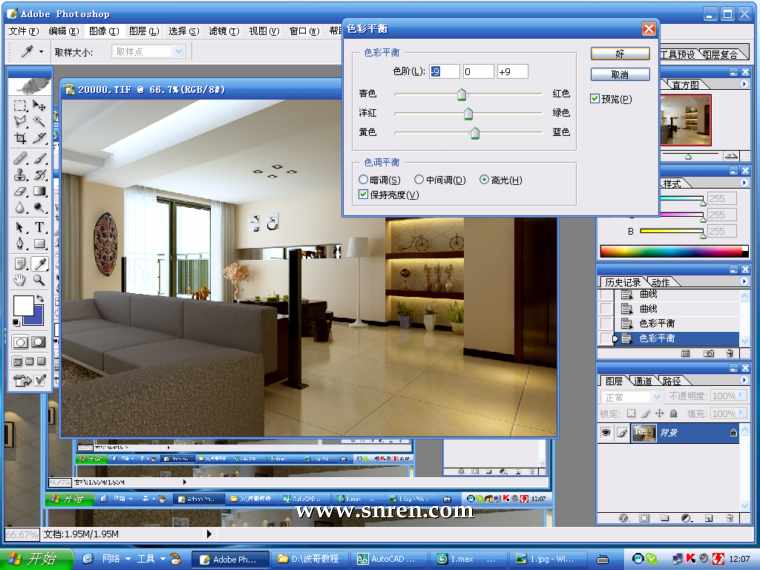Screen dimensions: 760x570
Task: Reset to default black and white colors
Action: point(16,322)
